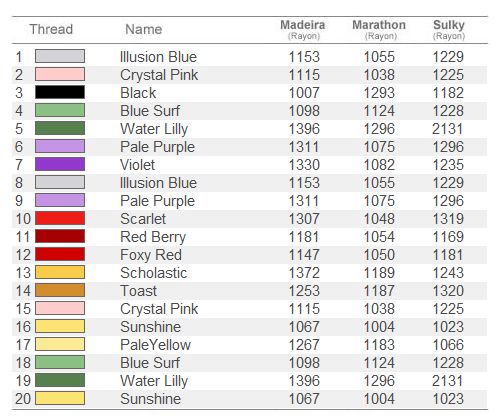This screenshot has width=500, height=420.
Task: Click the PaleYellow swatch in row 17
Action: [x=60, y=344]
